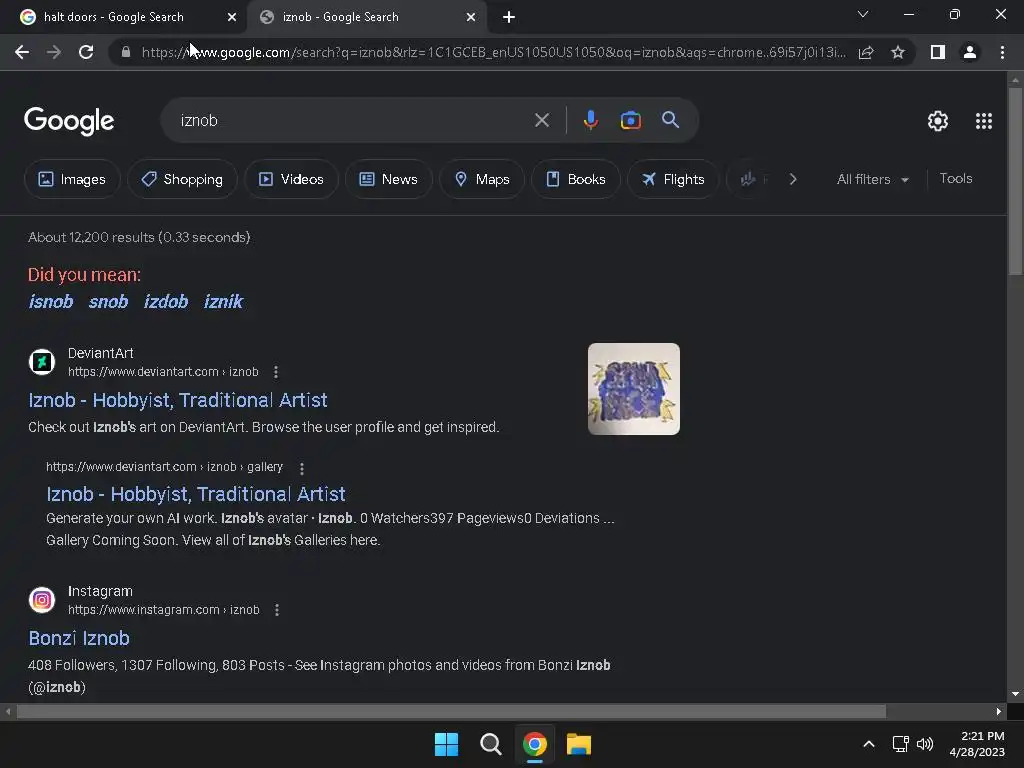Switch to halt doors search tab
The width and height of the screenshot is (1024, 768).
pos(124,18)
